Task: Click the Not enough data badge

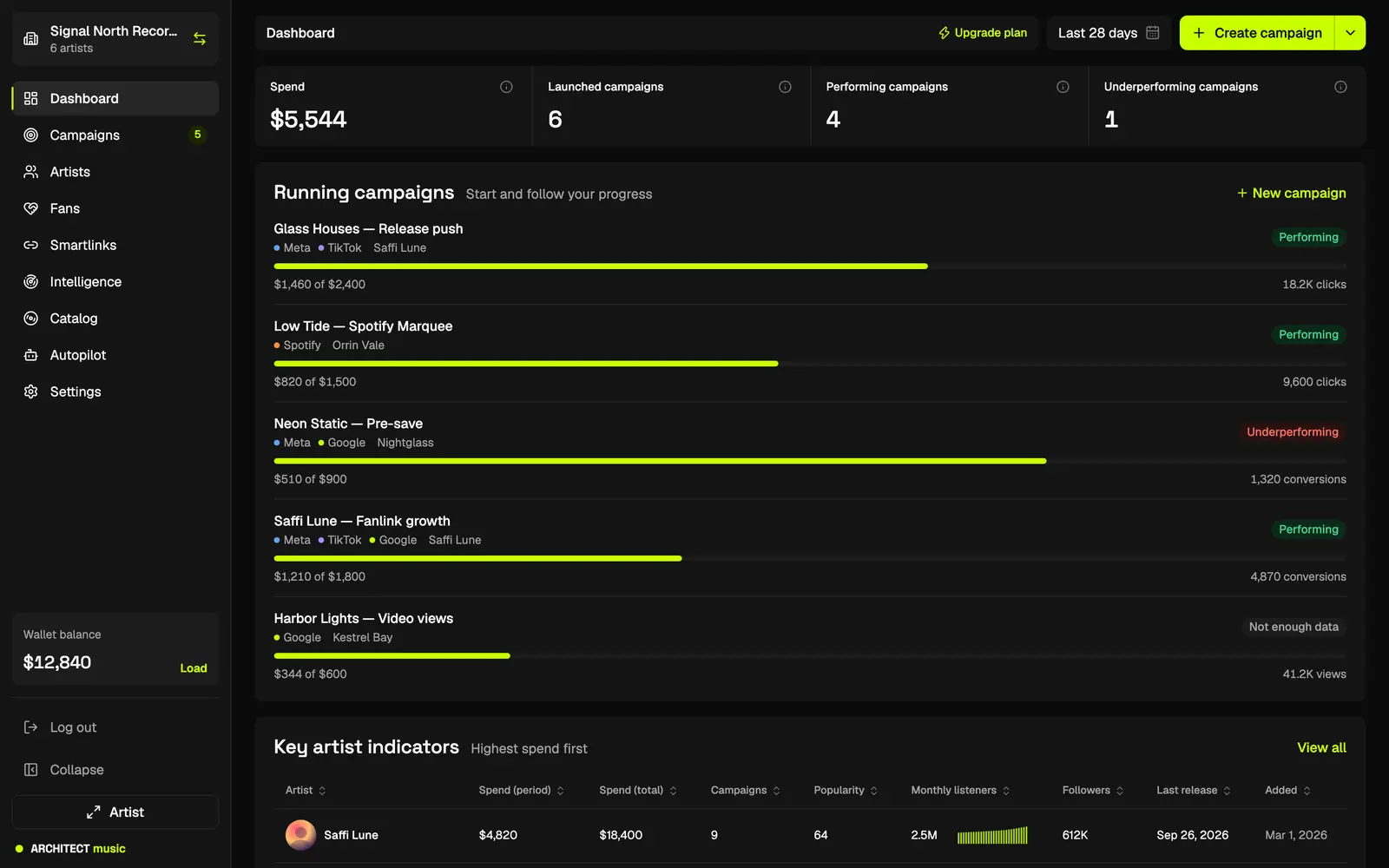Action: [1294, 627]
